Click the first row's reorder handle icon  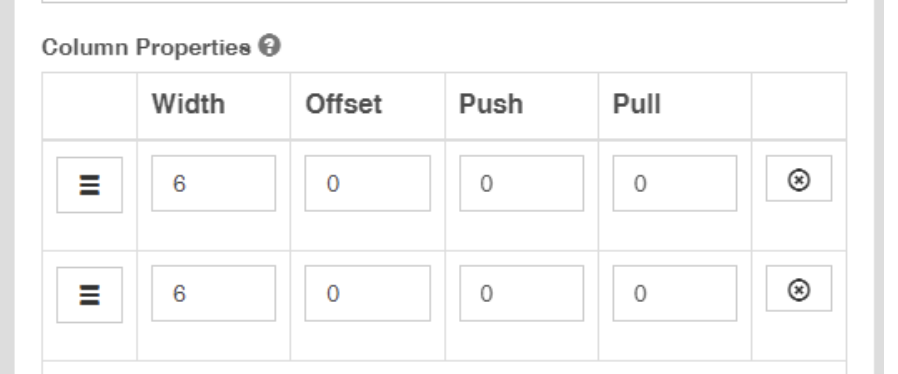tap(89, 185)
